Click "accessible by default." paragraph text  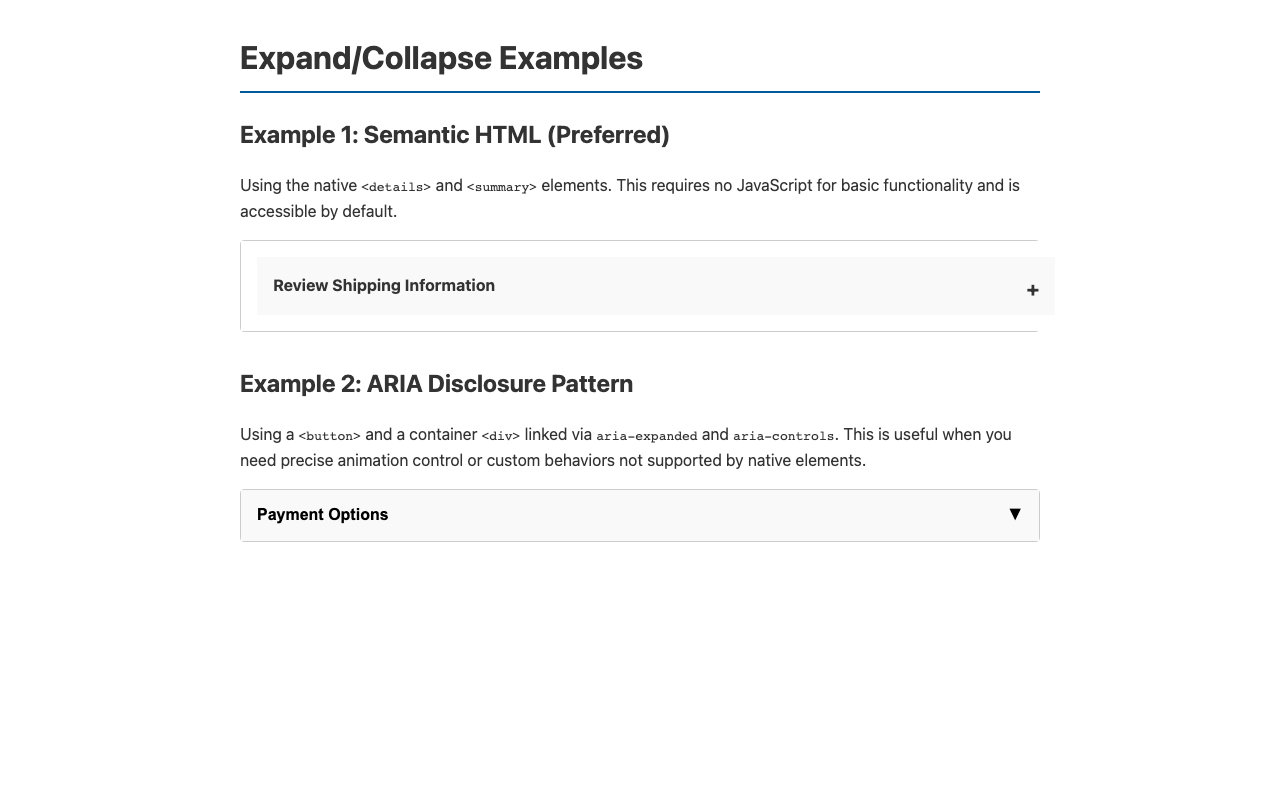318,211
